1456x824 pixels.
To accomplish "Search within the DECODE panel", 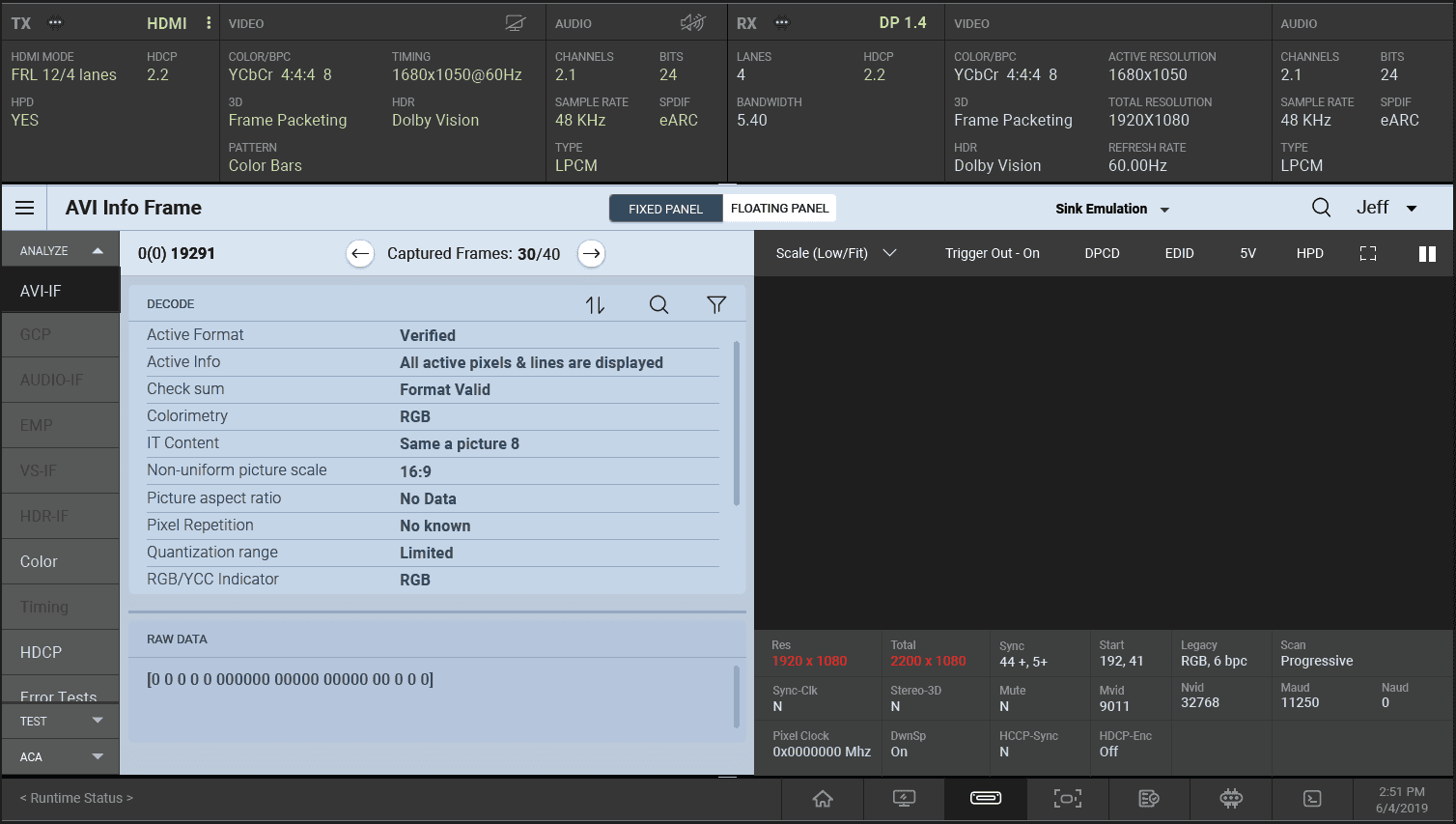I will click(x=658, y=304).
